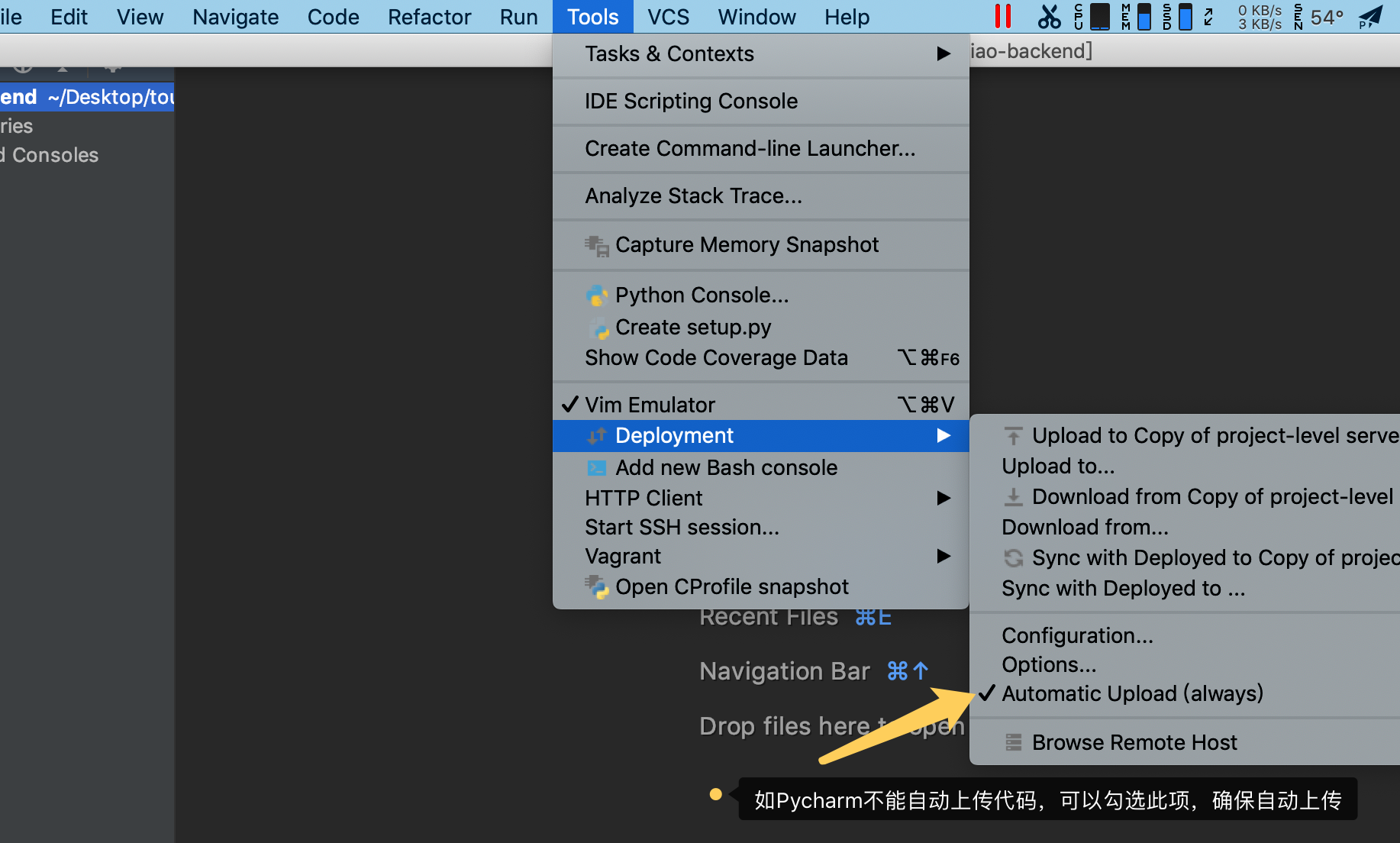
Task: Open the Code menu
Action: tap(333, 17)
